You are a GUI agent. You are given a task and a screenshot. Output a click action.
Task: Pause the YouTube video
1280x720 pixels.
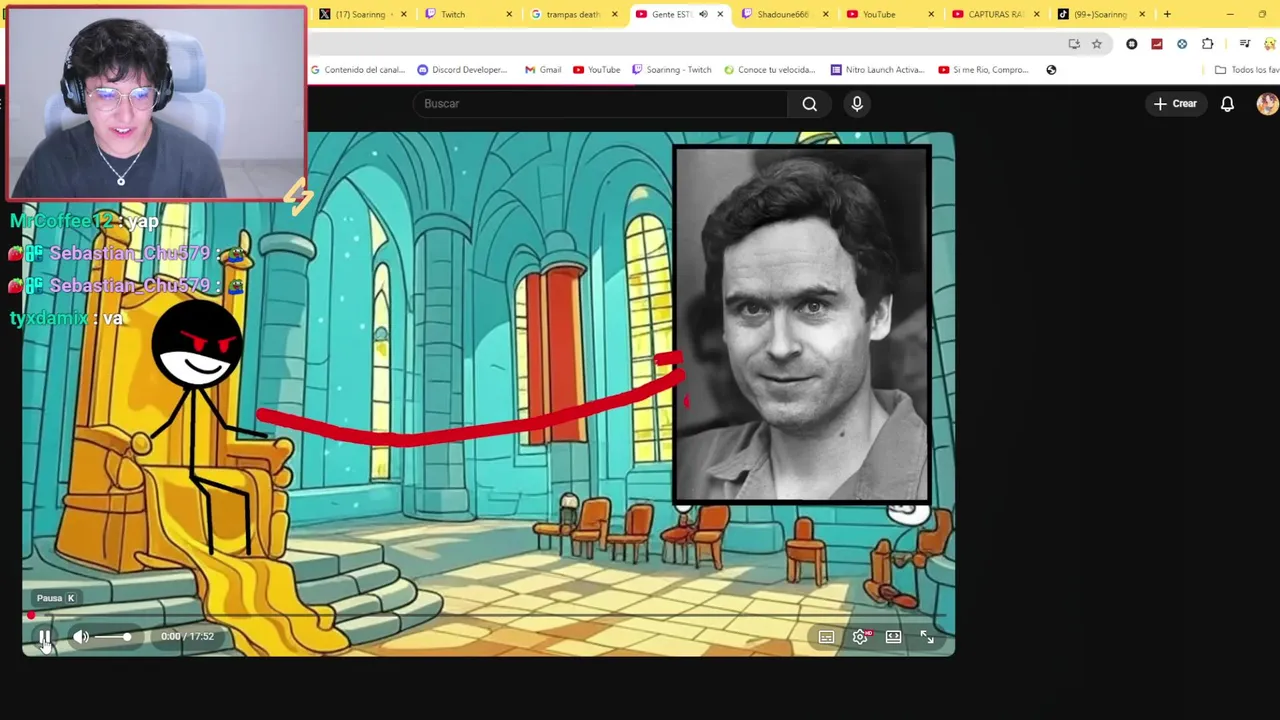44,637
